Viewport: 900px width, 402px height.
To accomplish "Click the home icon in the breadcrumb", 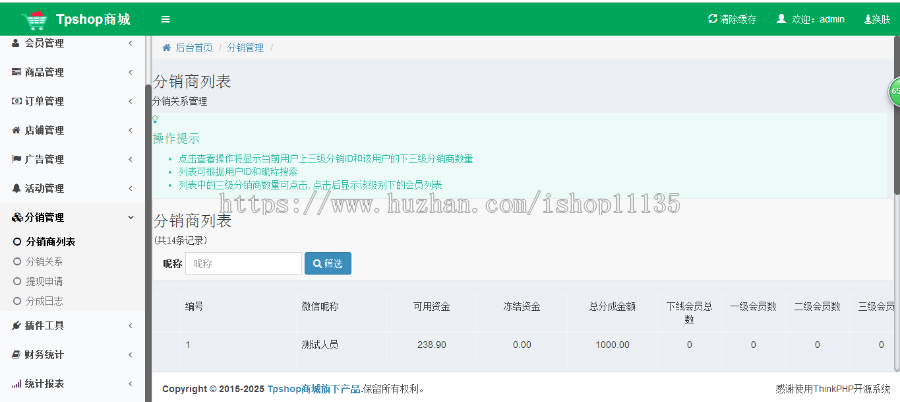I will pyautogui.click(x=166, y=48).
